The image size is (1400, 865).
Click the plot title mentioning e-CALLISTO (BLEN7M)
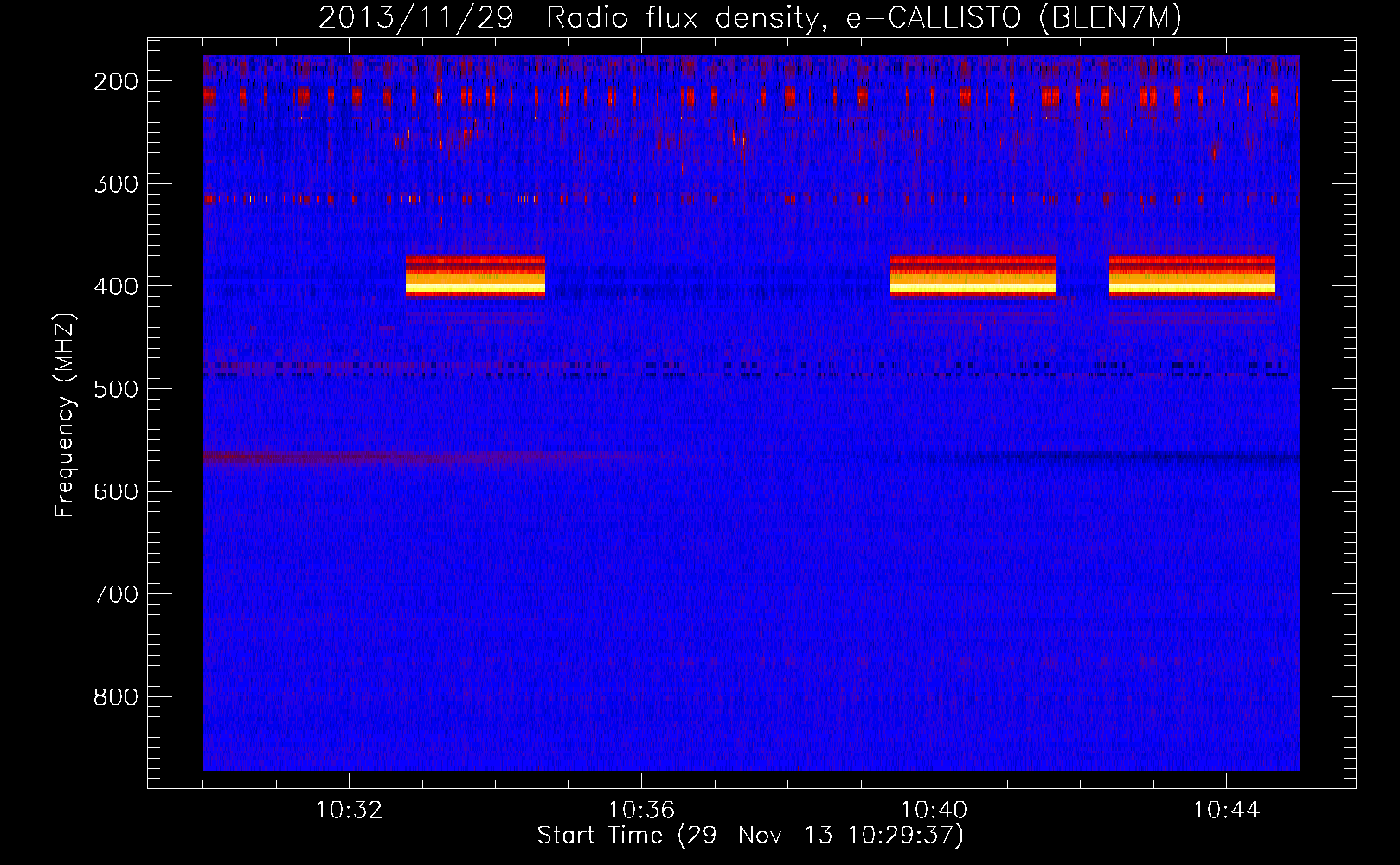click(x=750, y=18)
